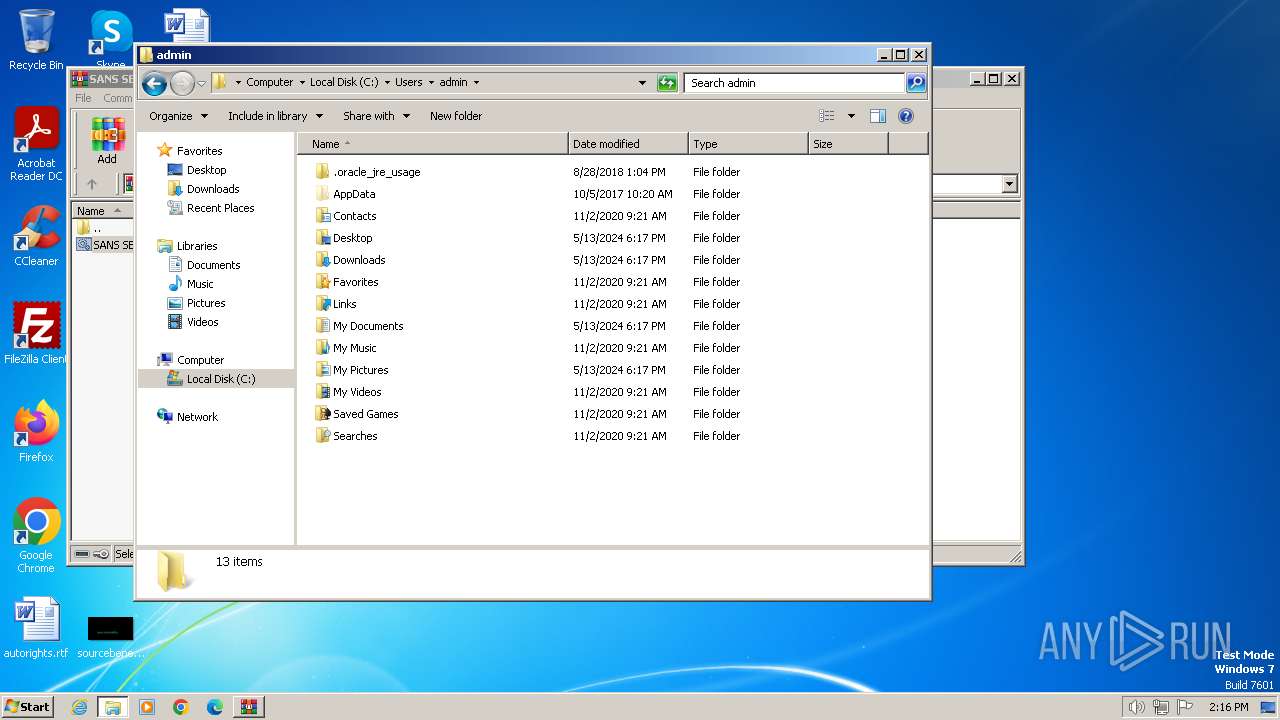Refresh the admin folder view
This screenshot has height=720, width=1280.
click(667, 83)
